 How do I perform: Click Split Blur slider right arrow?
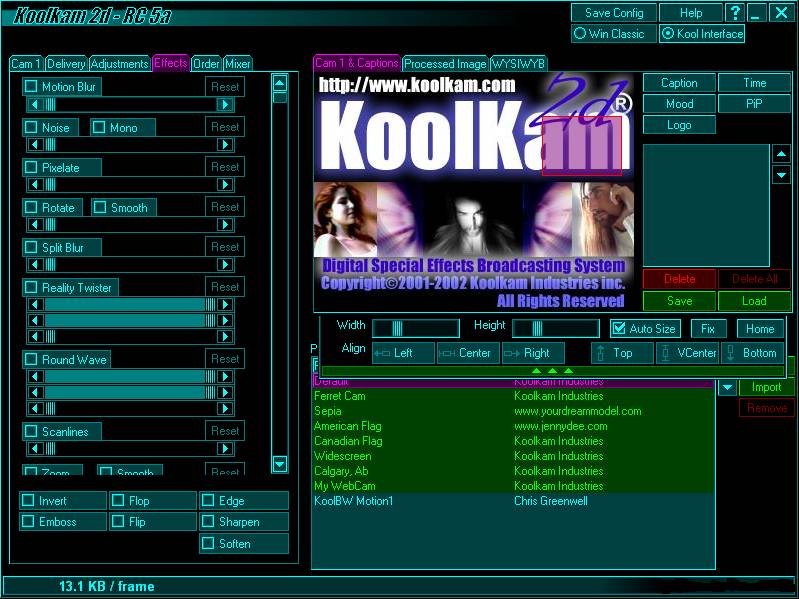pos(225,264)
